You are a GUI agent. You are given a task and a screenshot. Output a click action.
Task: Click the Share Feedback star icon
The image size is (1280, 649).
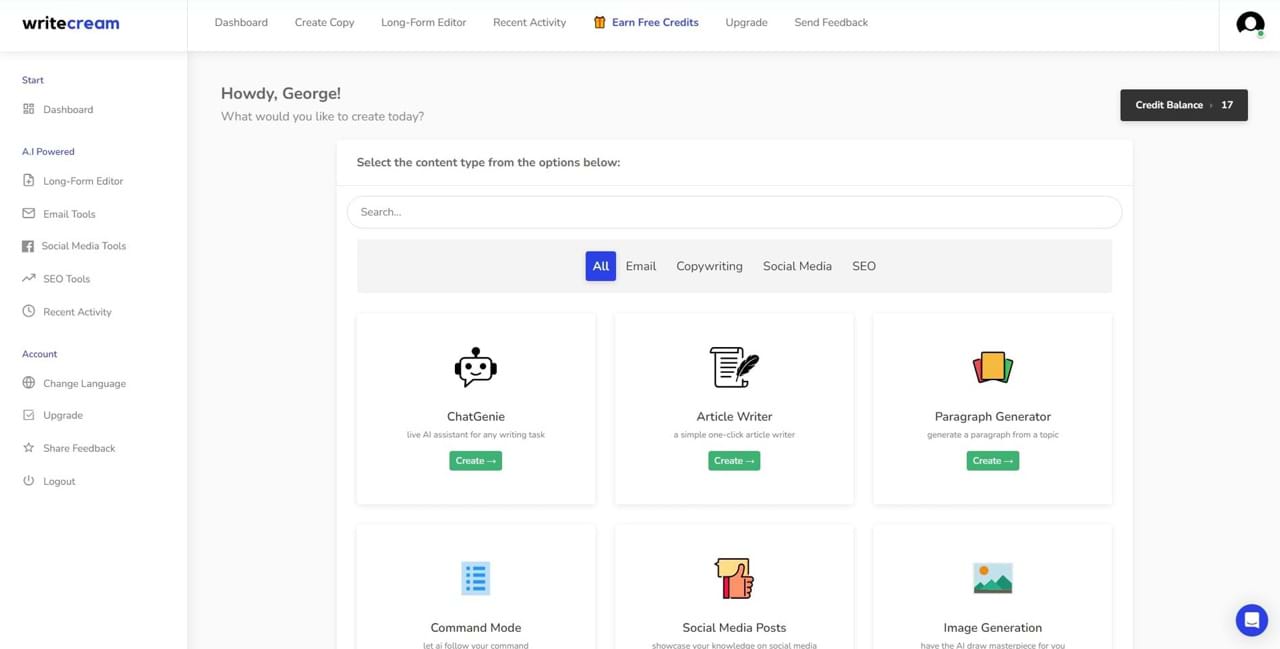coord(28,448)
